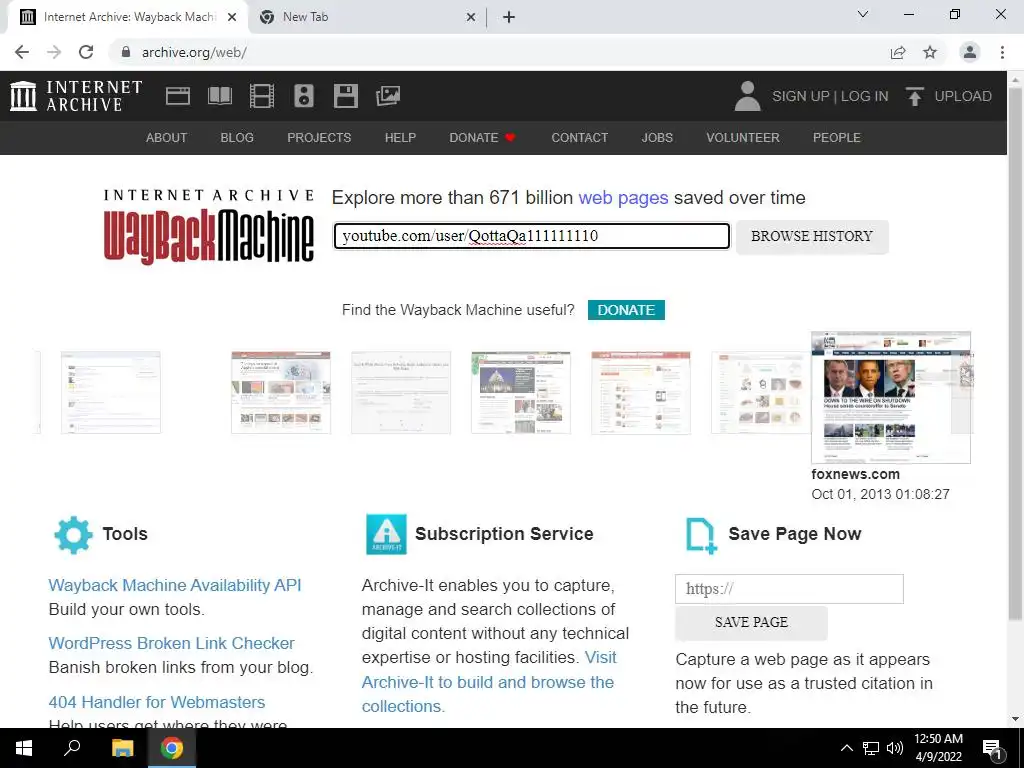
Task: Open the Chrome profile avatar
Action: coord(970,52)
